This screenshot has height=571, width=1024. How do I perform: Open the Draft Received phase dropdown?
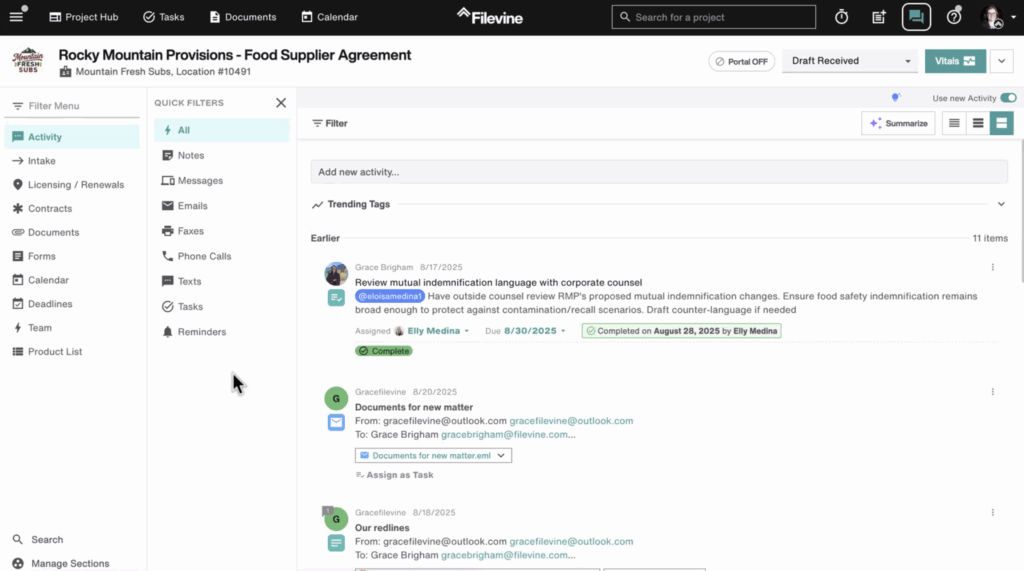pyautogui.click(x=850, y=61)
